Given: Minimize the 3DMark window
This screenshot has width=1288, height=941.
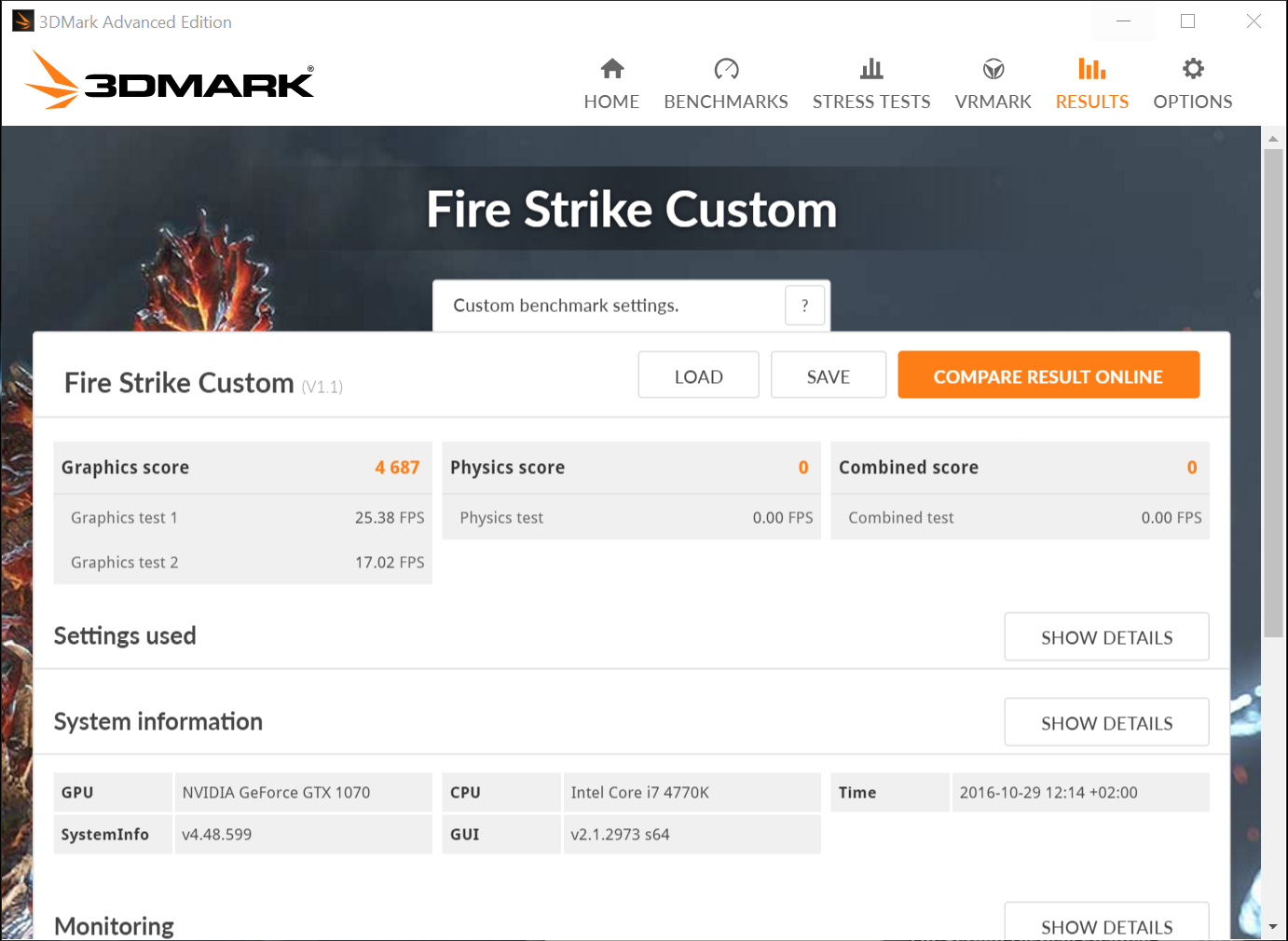Looking at the screenshot, I should click(x=1123, y=20).
